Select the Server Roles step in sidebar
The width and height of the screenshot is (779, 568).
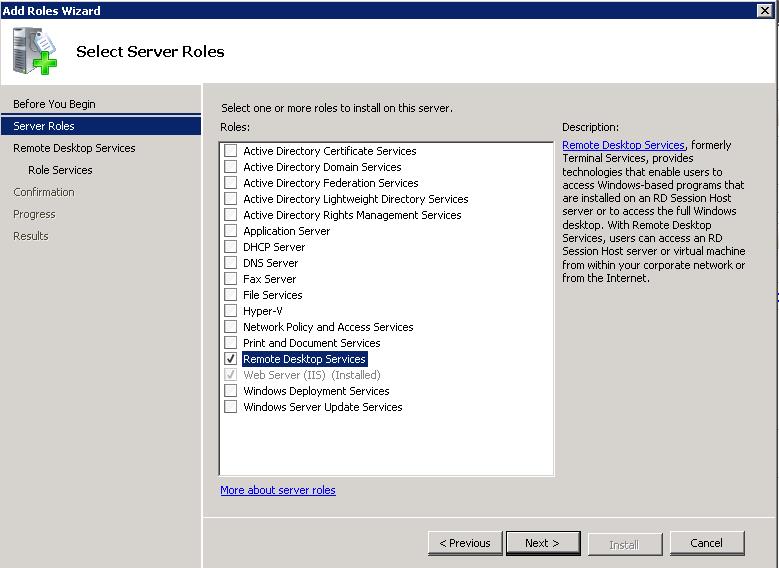(44, 126)
